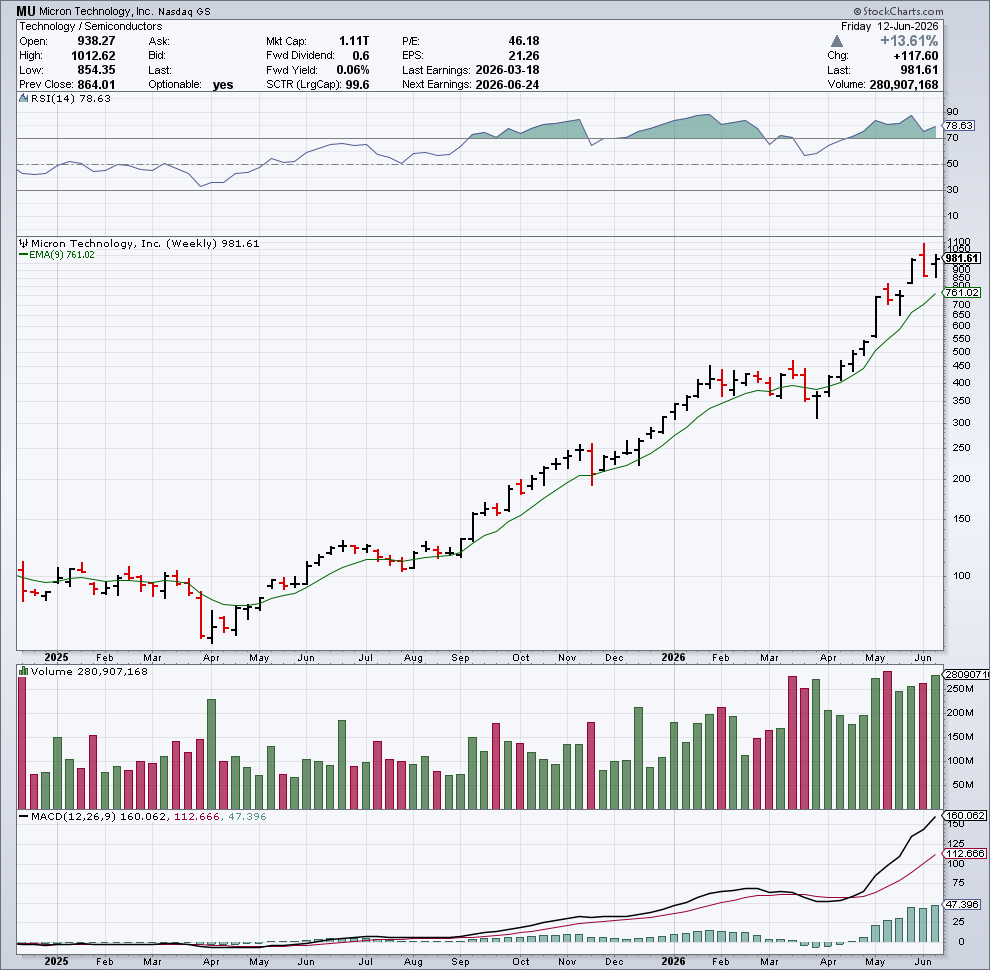Click the SCTR (LrgCap) value 99.6

[x=357, y=85]
